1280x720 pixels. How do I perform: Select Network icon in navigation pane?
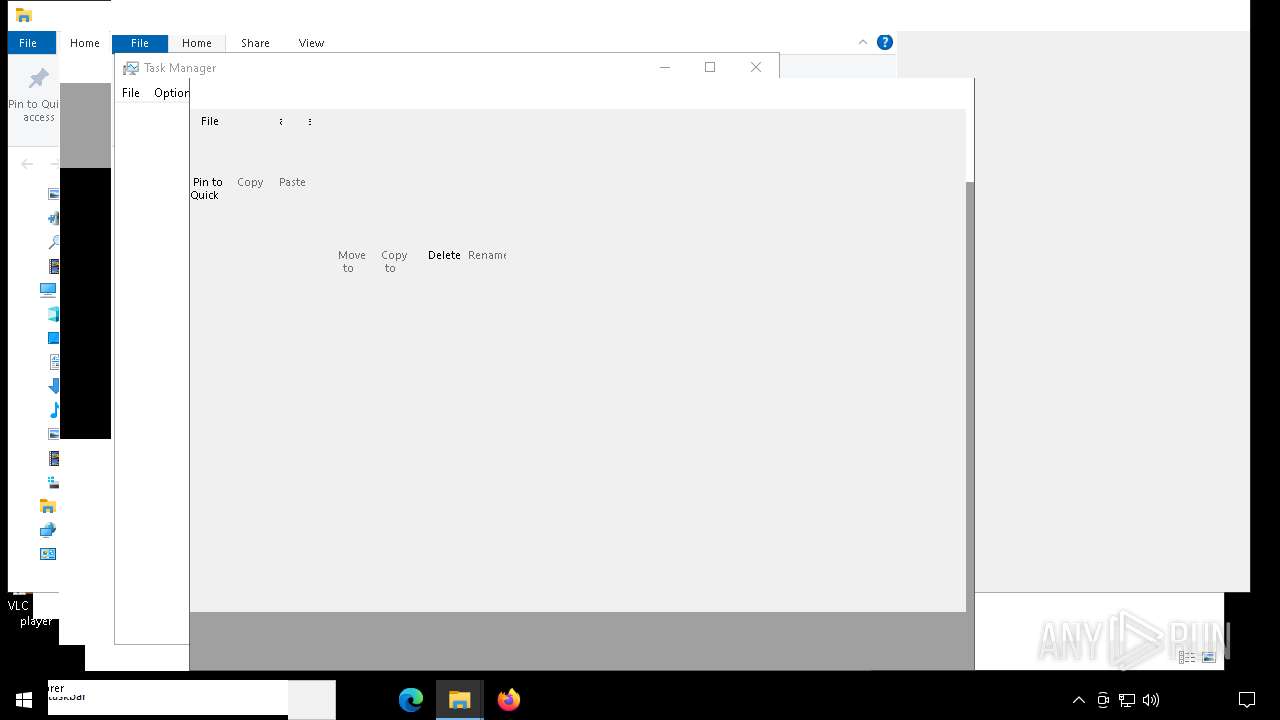point(48,530)
